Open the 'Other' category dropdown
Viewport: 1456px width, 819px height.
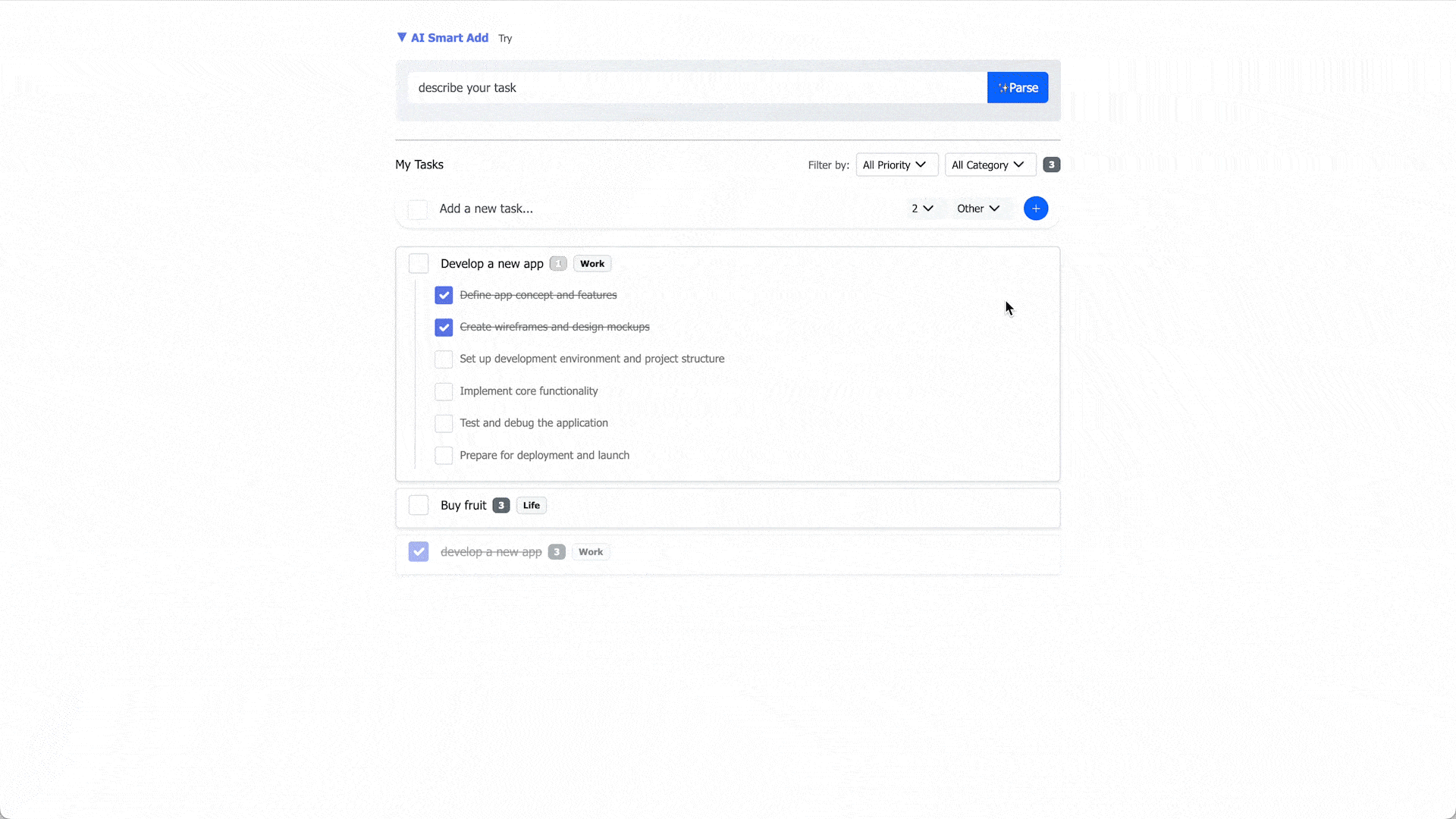pos(979,208)
